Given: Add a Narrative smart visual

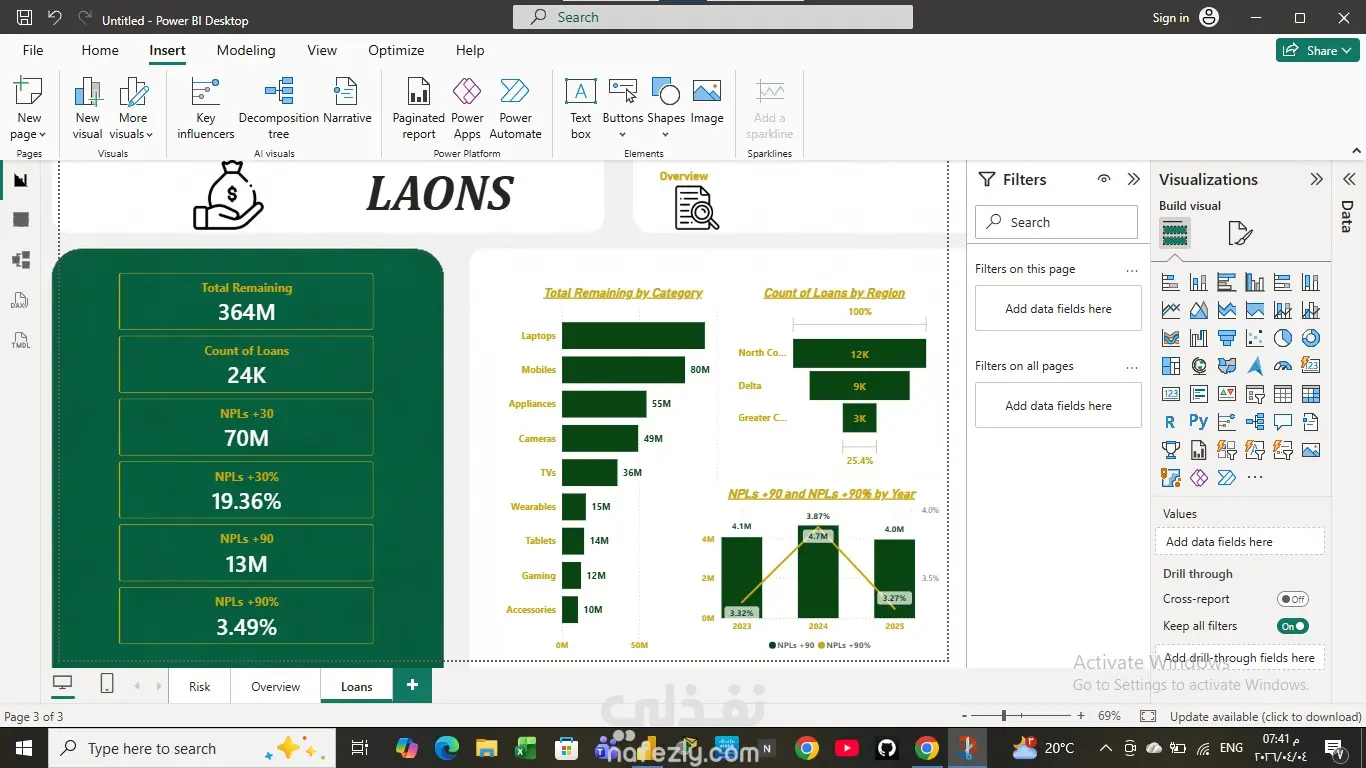Looking at the screenshot, I should click(347, 101).
